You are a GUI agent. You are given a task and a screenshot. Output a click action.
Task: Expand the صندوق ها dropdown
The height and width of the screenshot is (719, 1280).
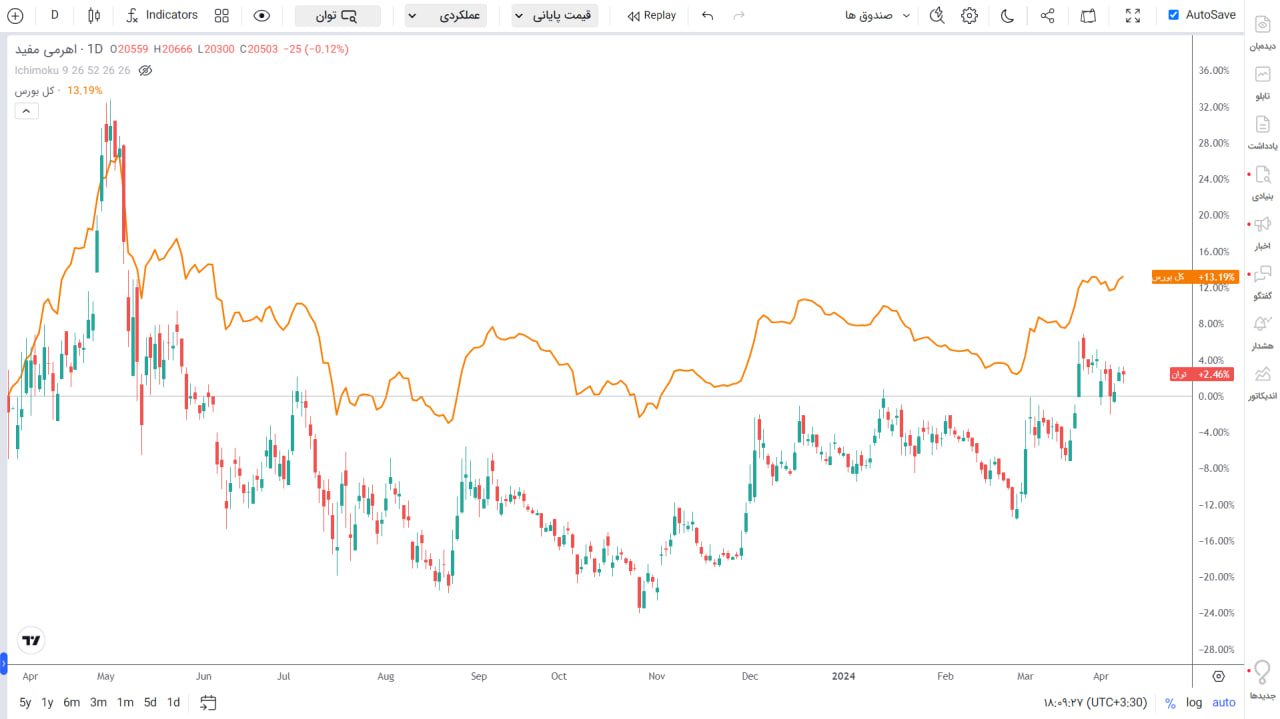coord(878,15)
